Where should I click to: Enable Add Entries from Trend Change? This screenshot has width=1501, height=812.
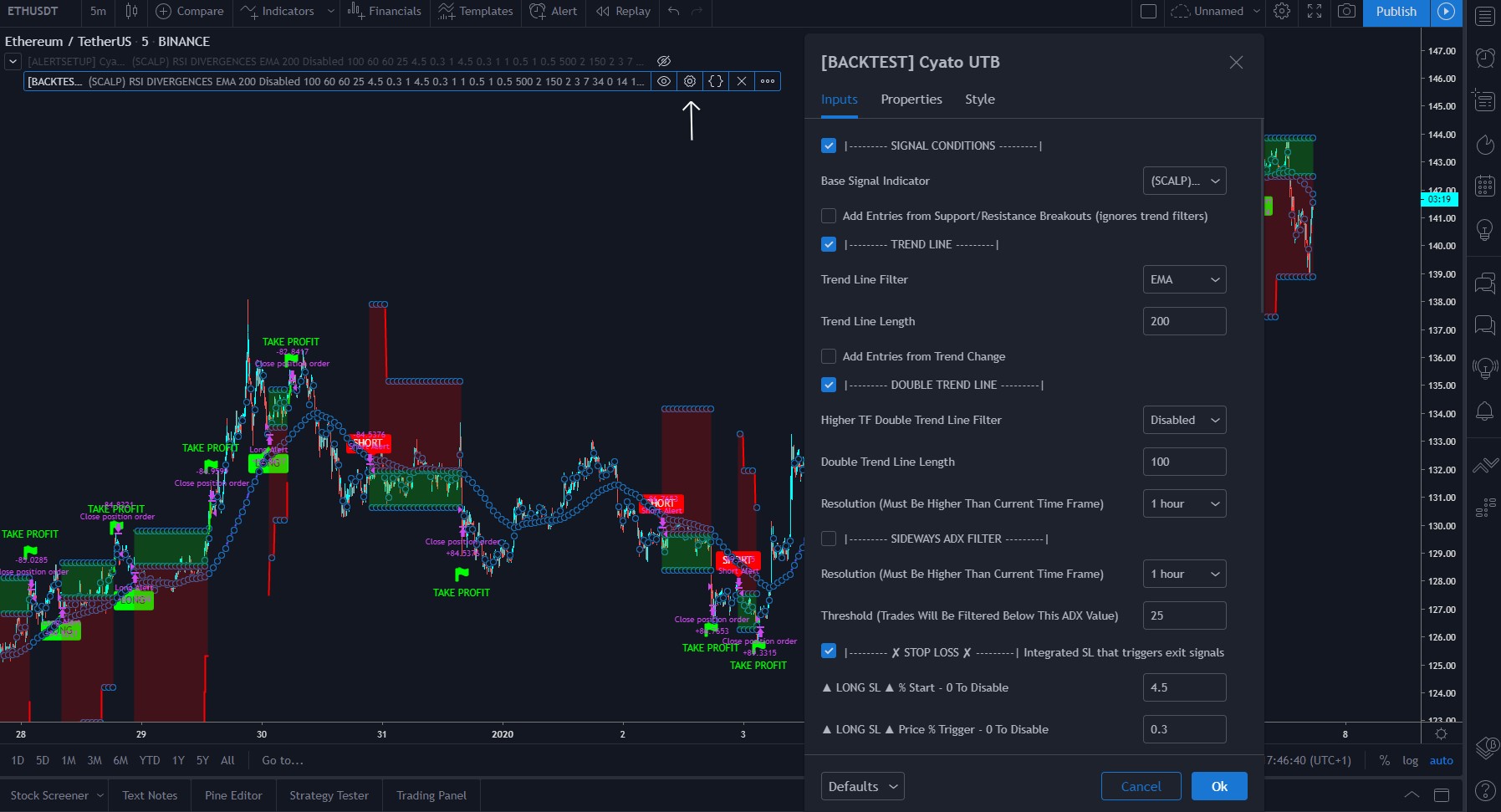[x=829, y=356]
